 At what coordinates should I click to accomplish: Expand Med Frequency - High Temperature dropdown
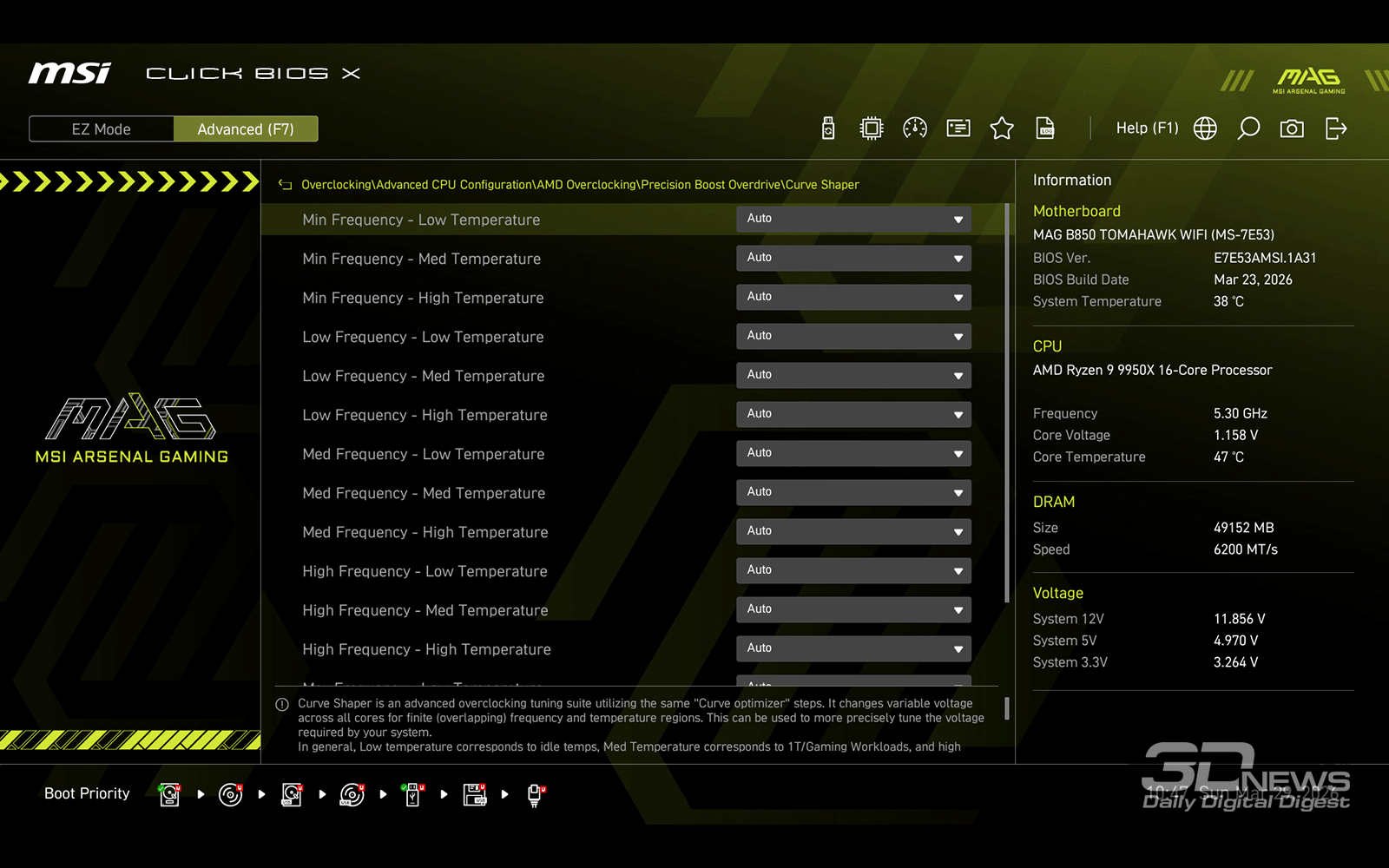click(x=853, y=531)
